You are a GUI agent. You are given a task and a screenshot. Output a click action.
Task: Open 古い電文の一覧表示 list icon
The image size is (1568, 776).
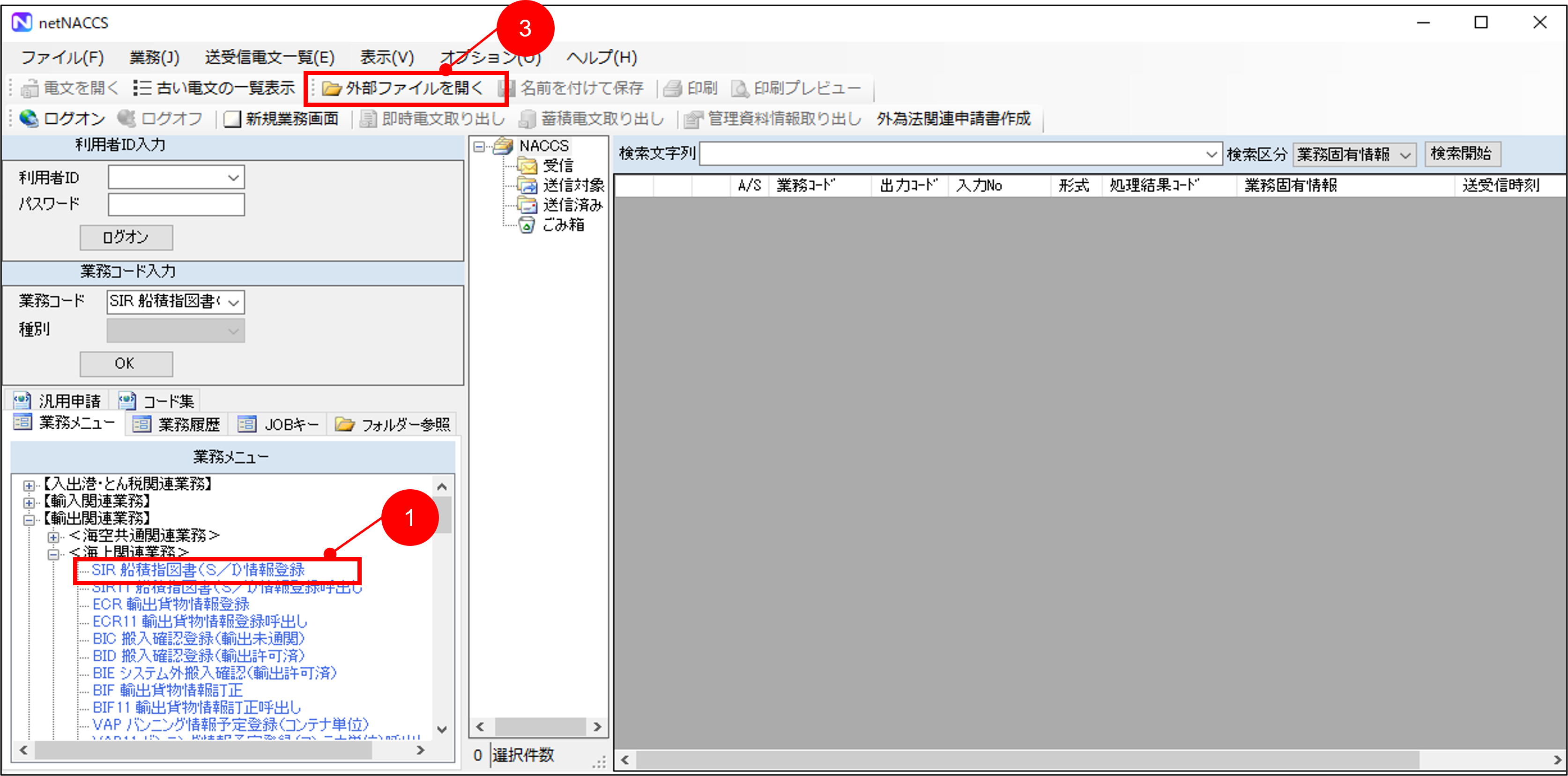(142, 88)
